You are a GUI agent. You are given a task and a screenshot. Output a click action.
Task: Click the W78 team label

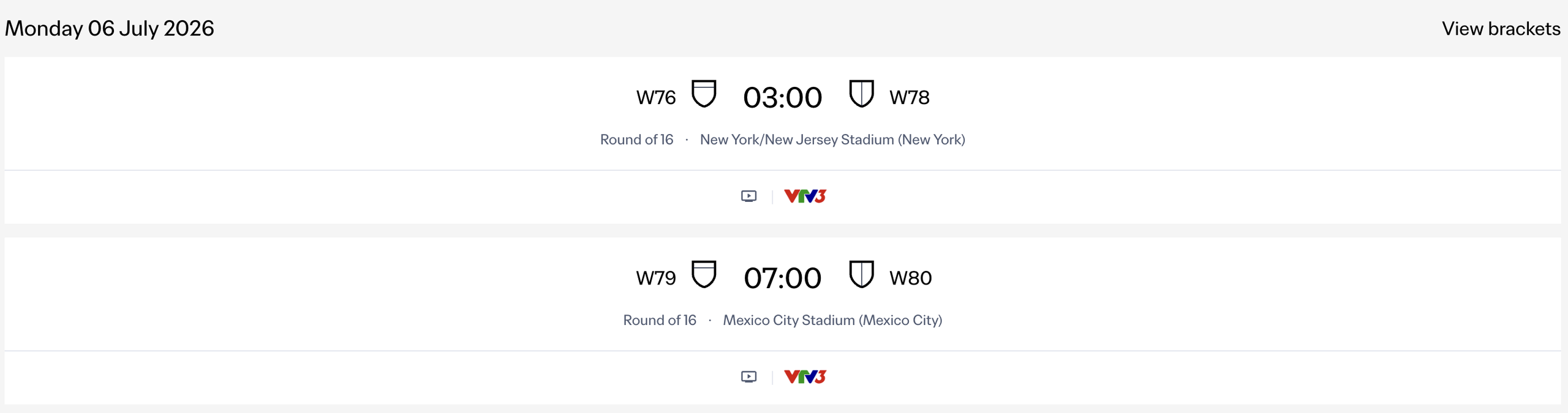point(910,98)
